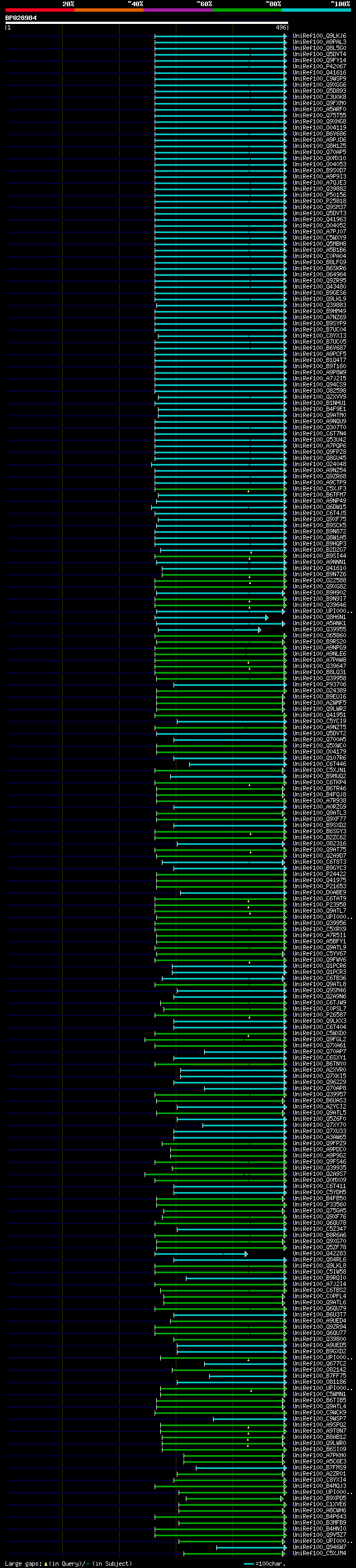This screenshot has width=356, height=1568.
Task: Select hit label UniRef100_Q75T55
Action: tap(319, 116)
